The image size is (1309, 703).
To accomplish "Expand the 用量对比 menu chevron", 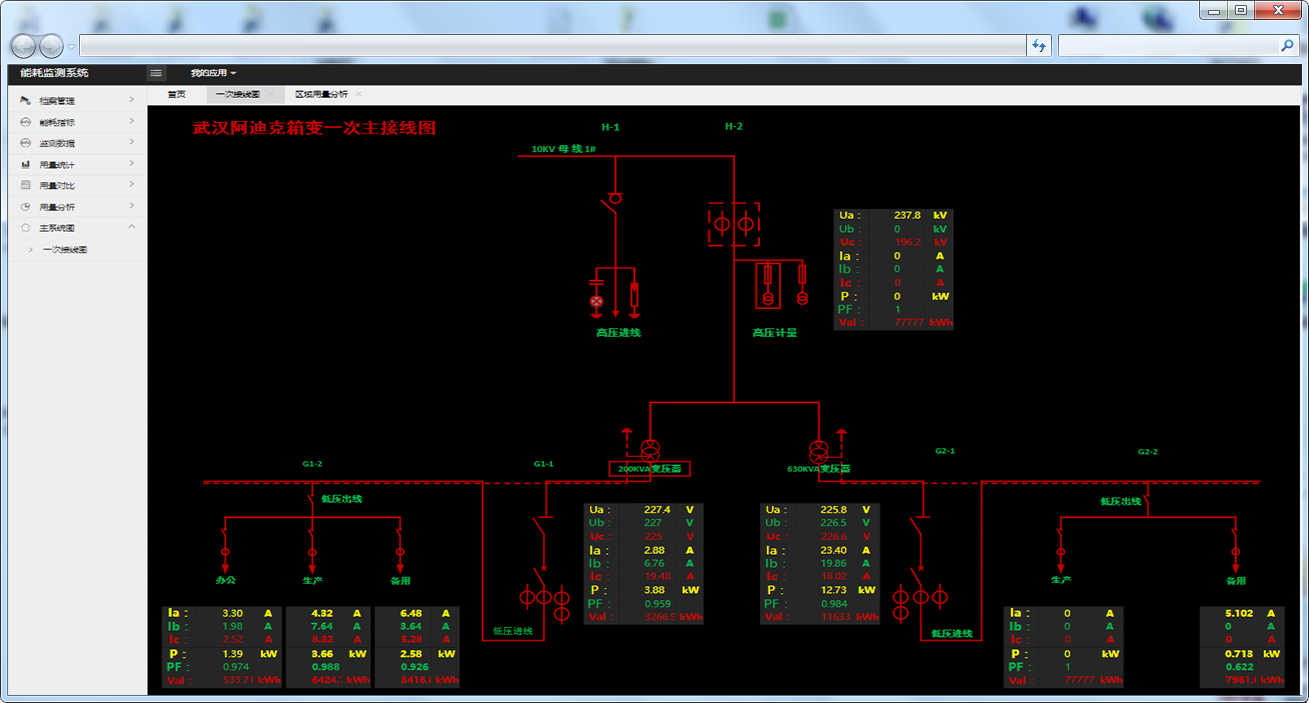I will tap(132, 185).
